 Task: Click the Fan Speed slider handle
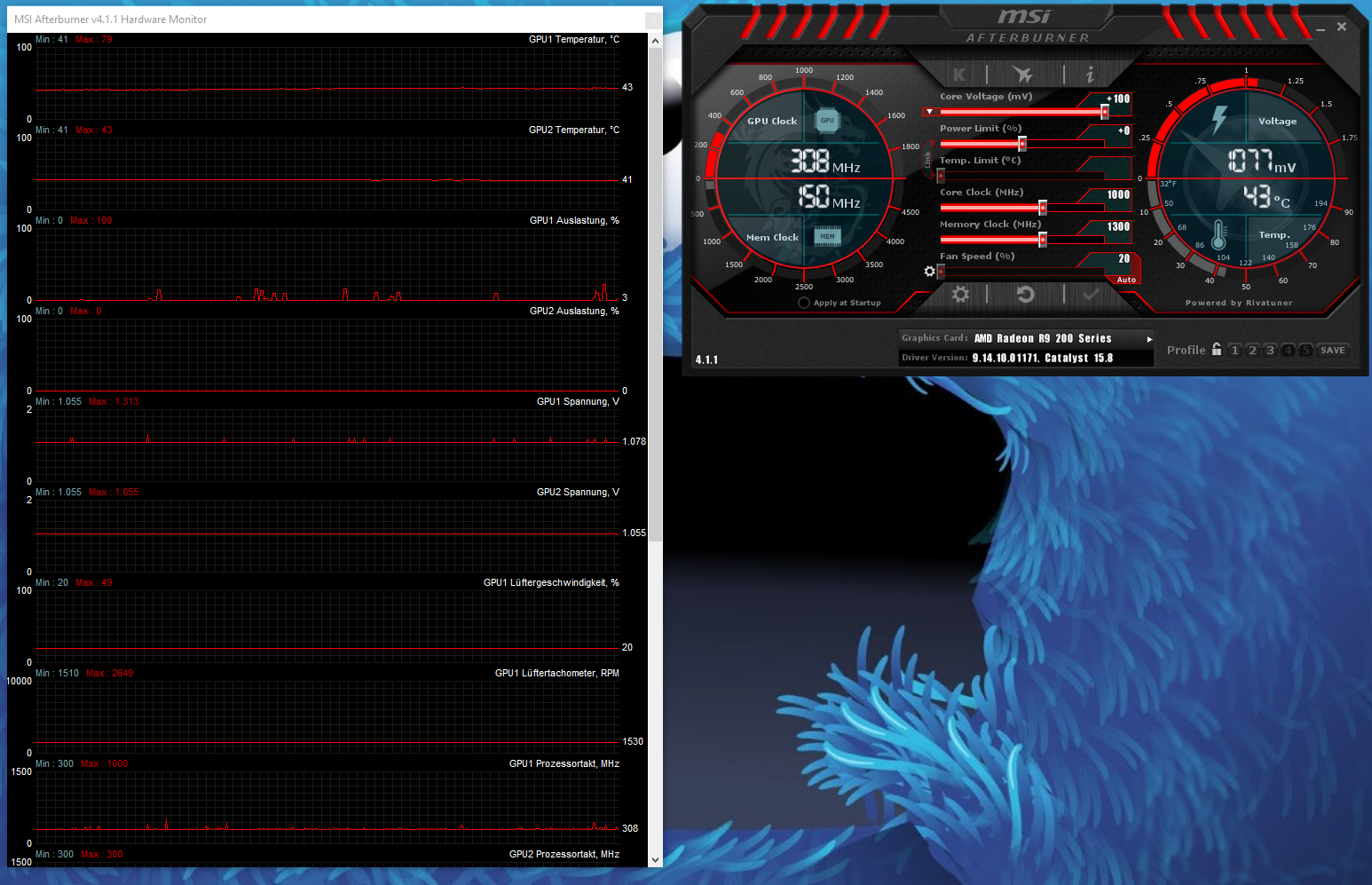click(941, 272)
